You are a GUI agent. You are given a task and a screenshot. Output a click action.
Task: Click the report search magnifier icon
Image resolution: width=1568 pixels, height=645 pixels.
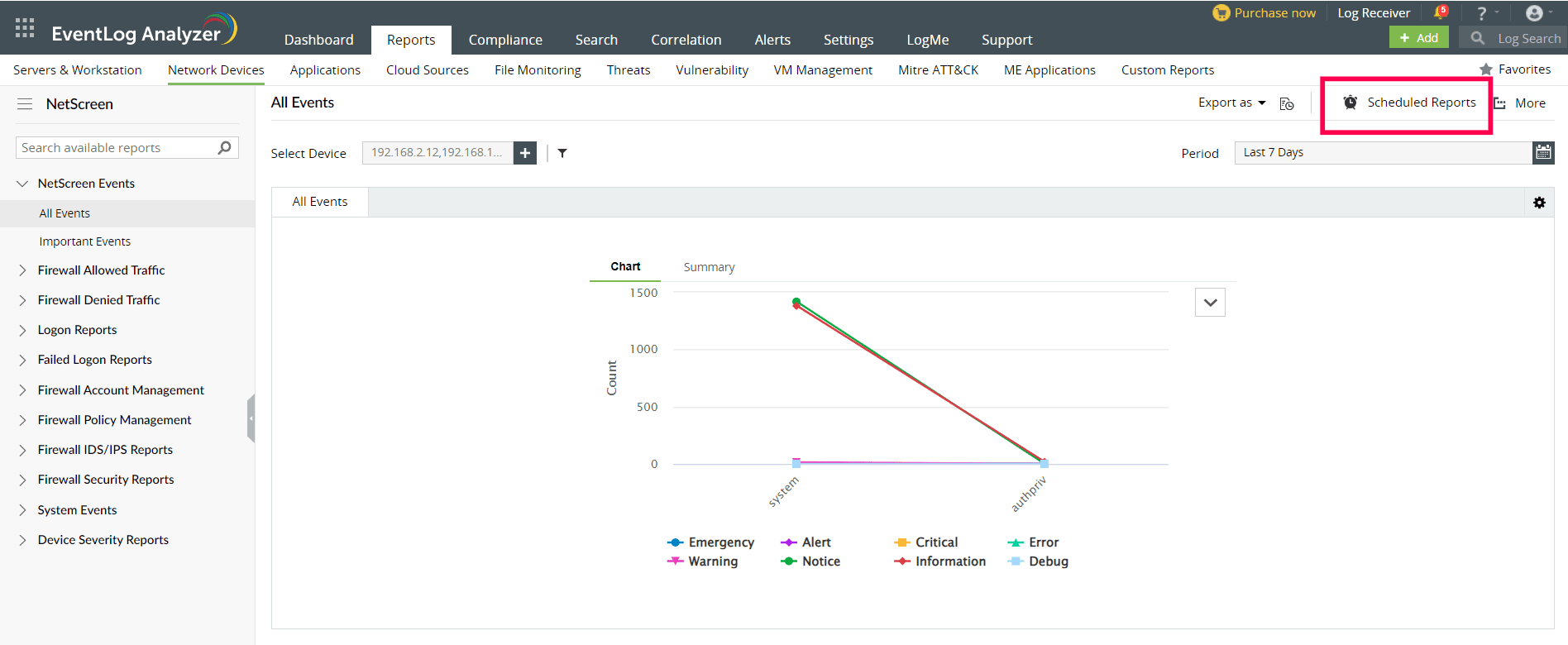pos(224,148)
